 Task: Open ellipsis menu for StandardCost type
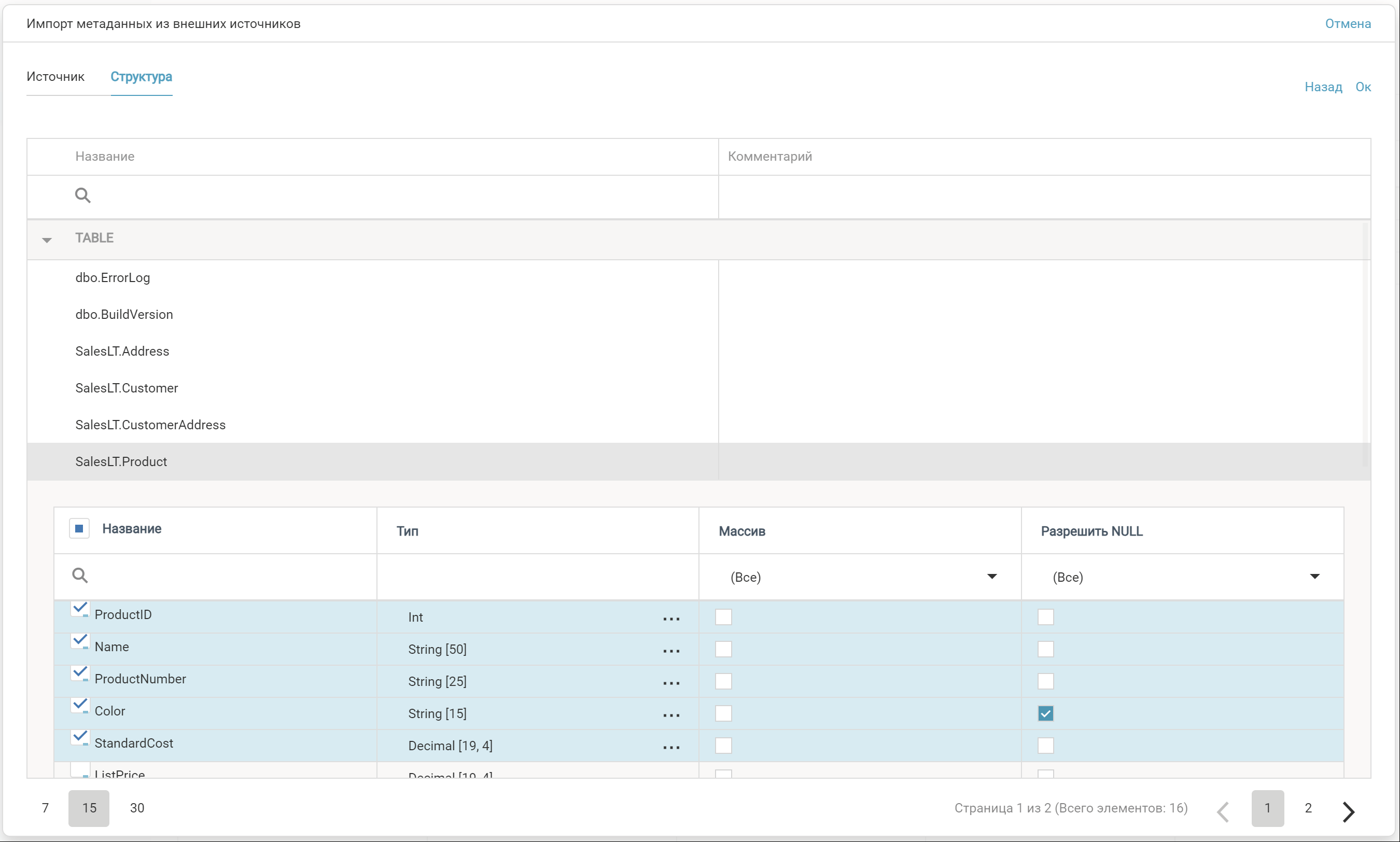tap(671, 747)
